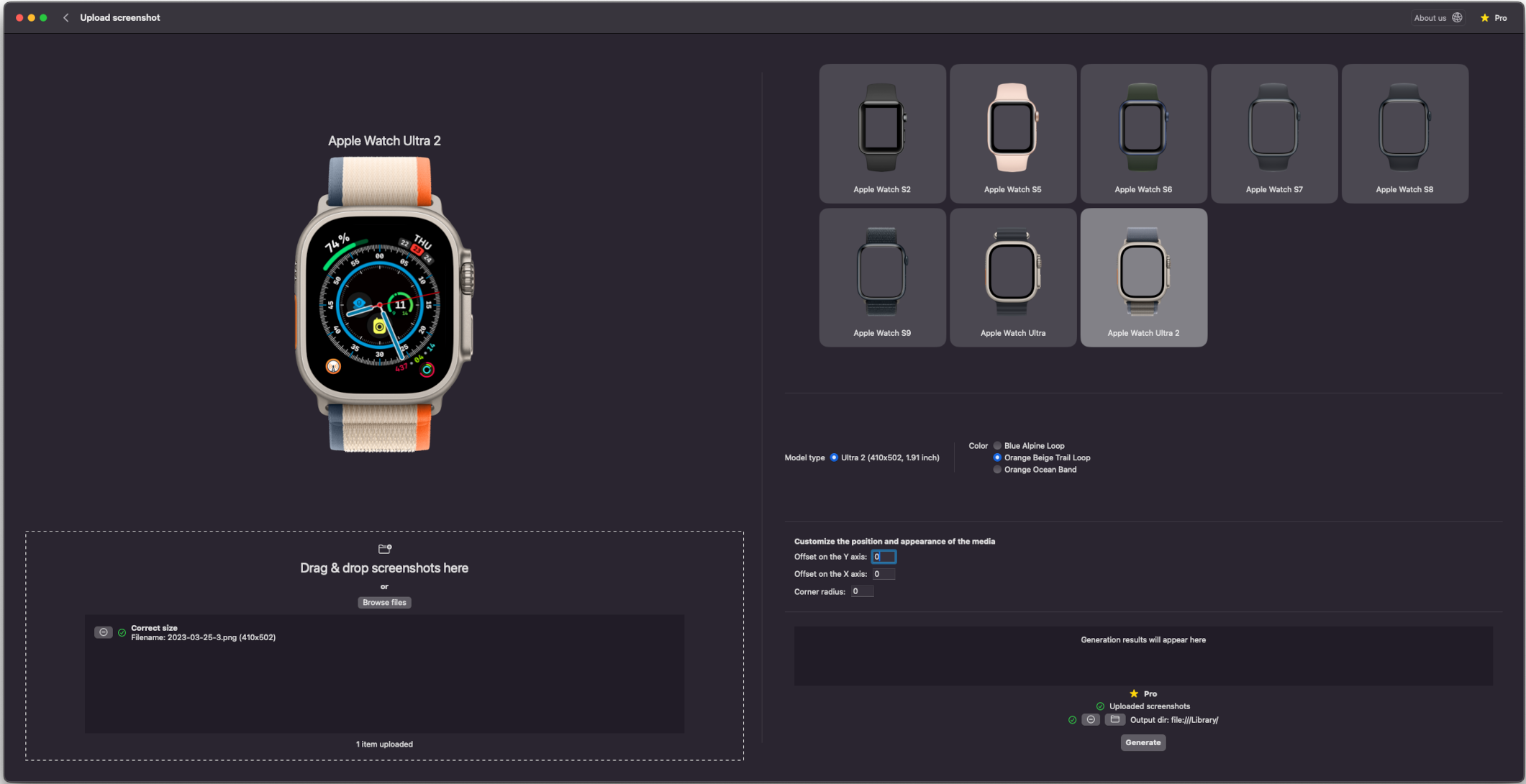Click Output dir: file:///Library/ text
This screenshot has width=1526, height=784.
coord(1174,720)
